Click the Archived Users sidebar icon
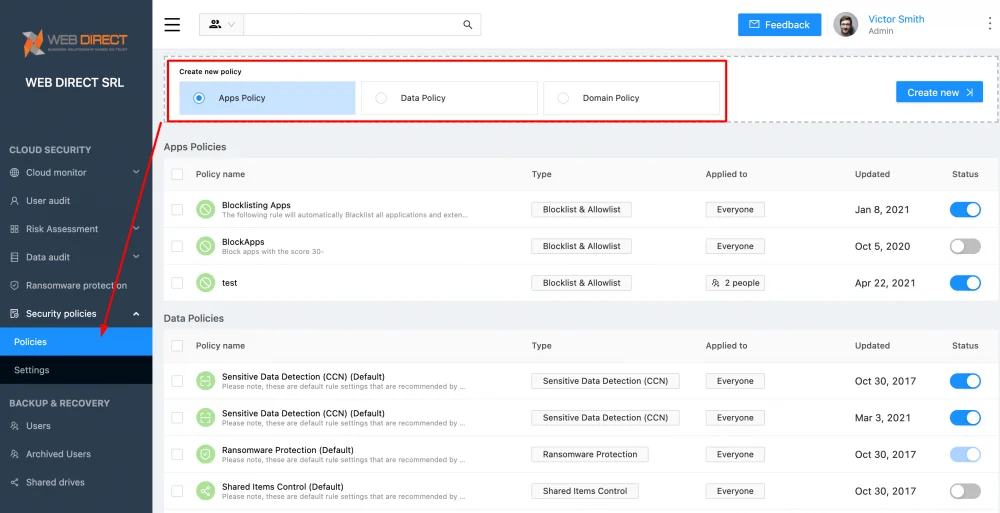This screenshot has height=513, width=1000. click(x=15, y=454)
